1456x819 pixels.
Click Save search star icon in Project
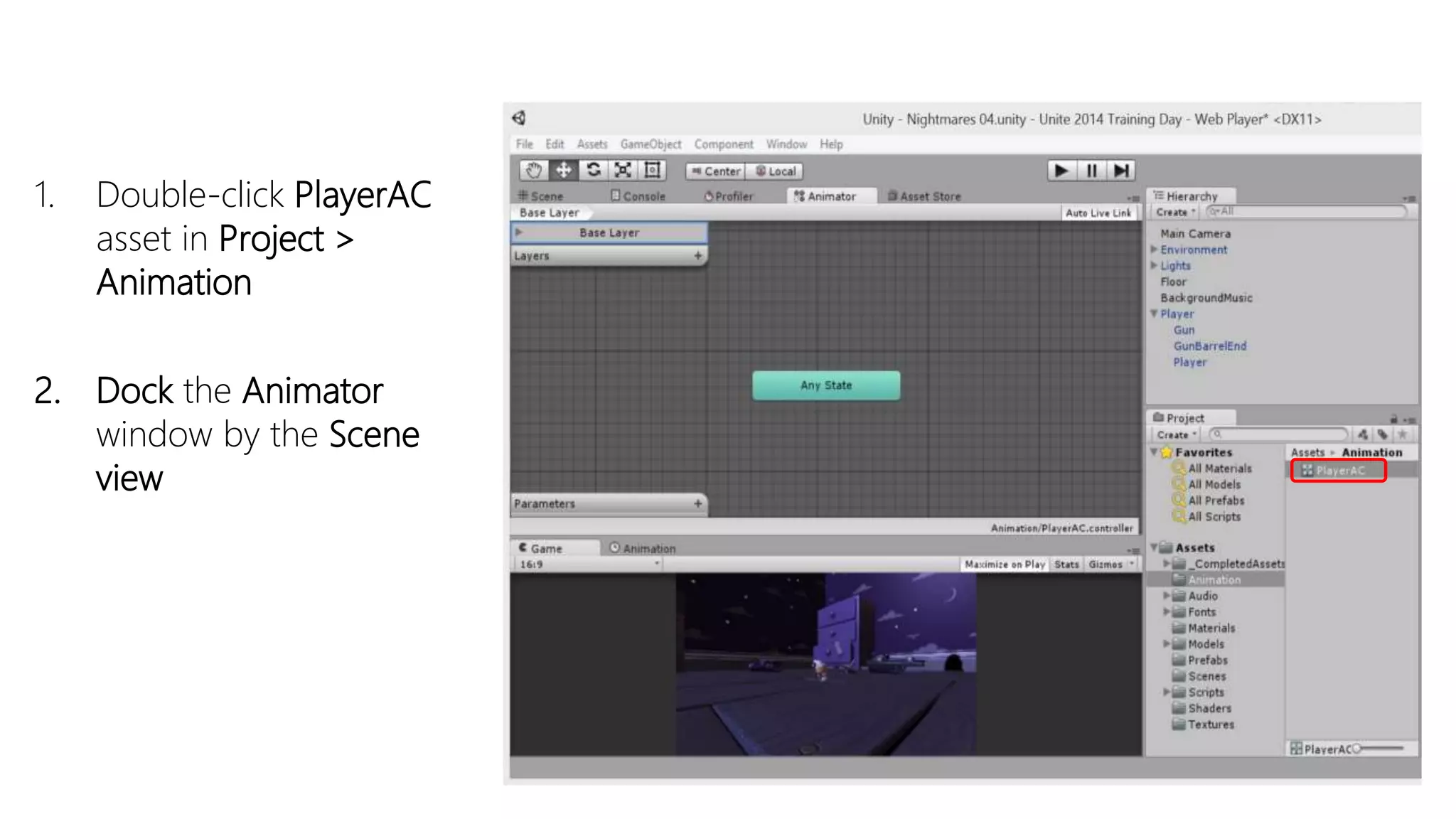(x=1403, y=434)
